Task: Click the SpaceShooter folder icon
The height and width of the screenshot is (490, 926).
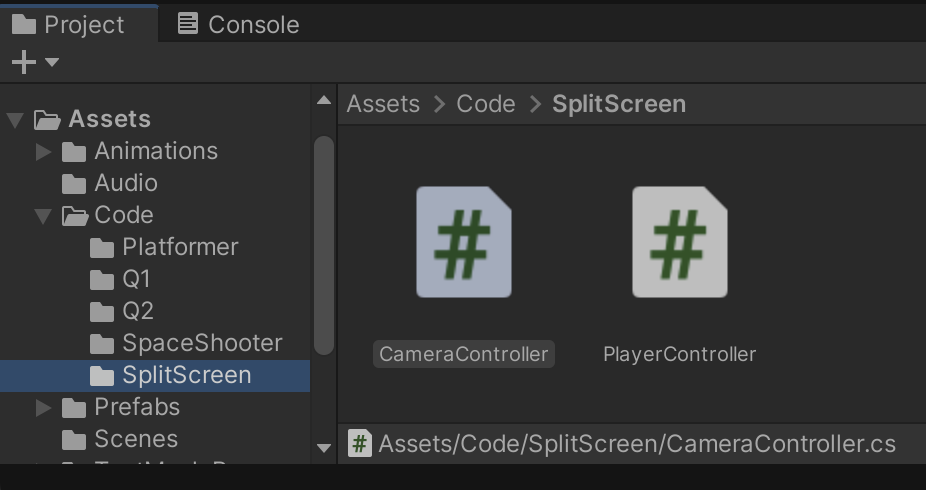Action: (102, 343)
